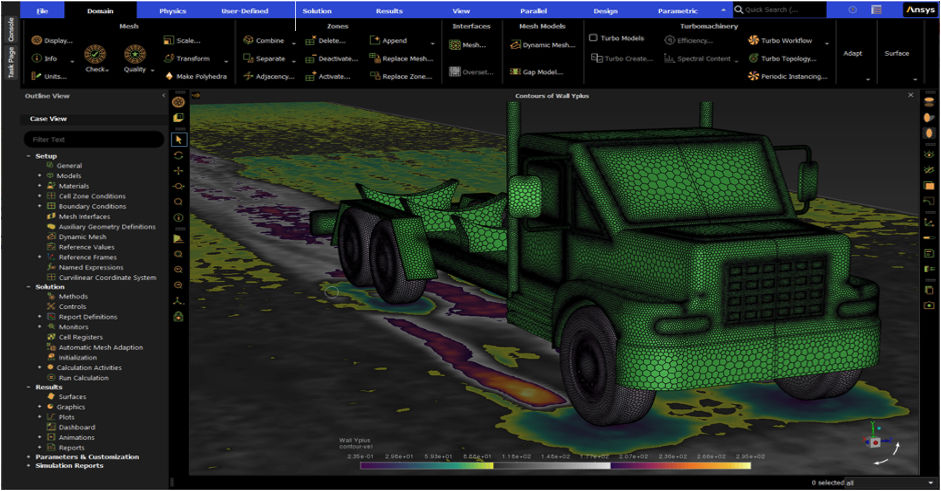
Task: Select Run Calculation in the outline
Action: 84,377
